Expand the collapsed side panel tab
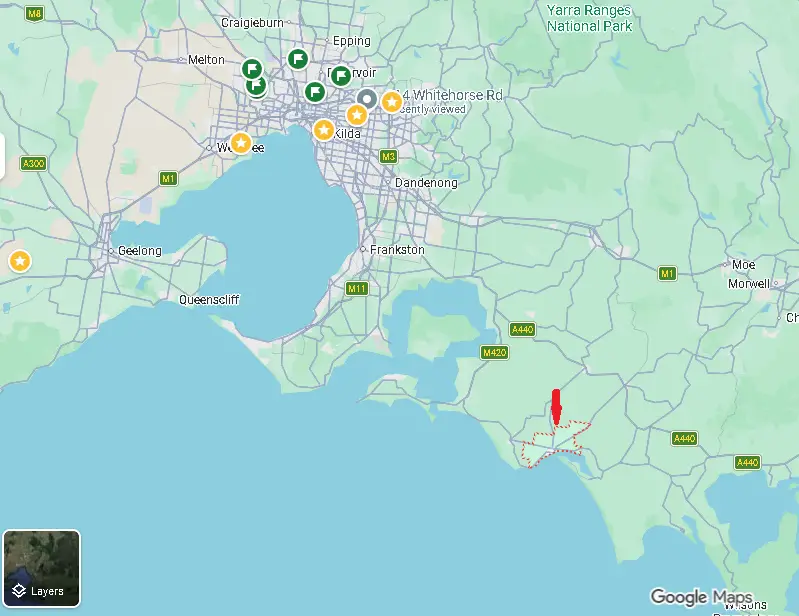This screenshot has width=799, height=616. [x=3, y=156]
